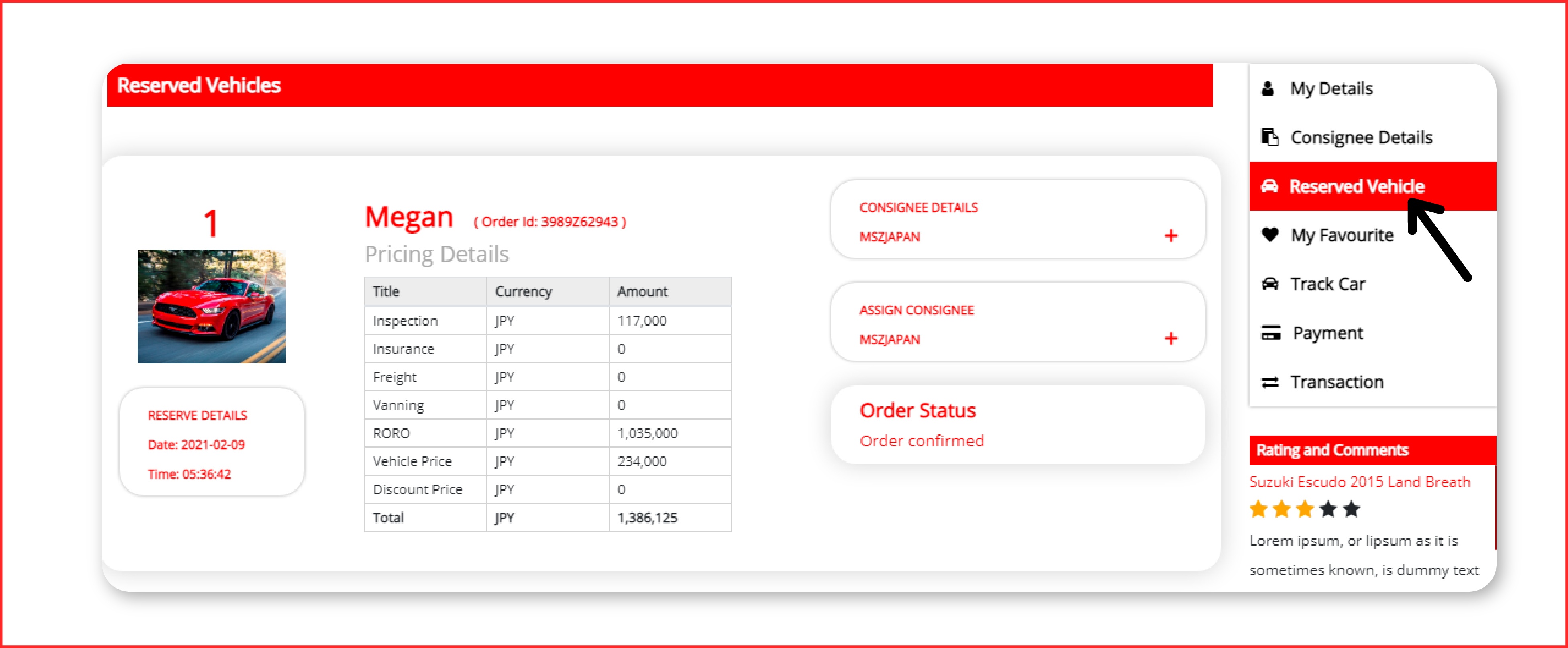The width and height of the screenshot is (1568, 648).
Task: Click the Order Status card
Action: tap(1017, 425)
